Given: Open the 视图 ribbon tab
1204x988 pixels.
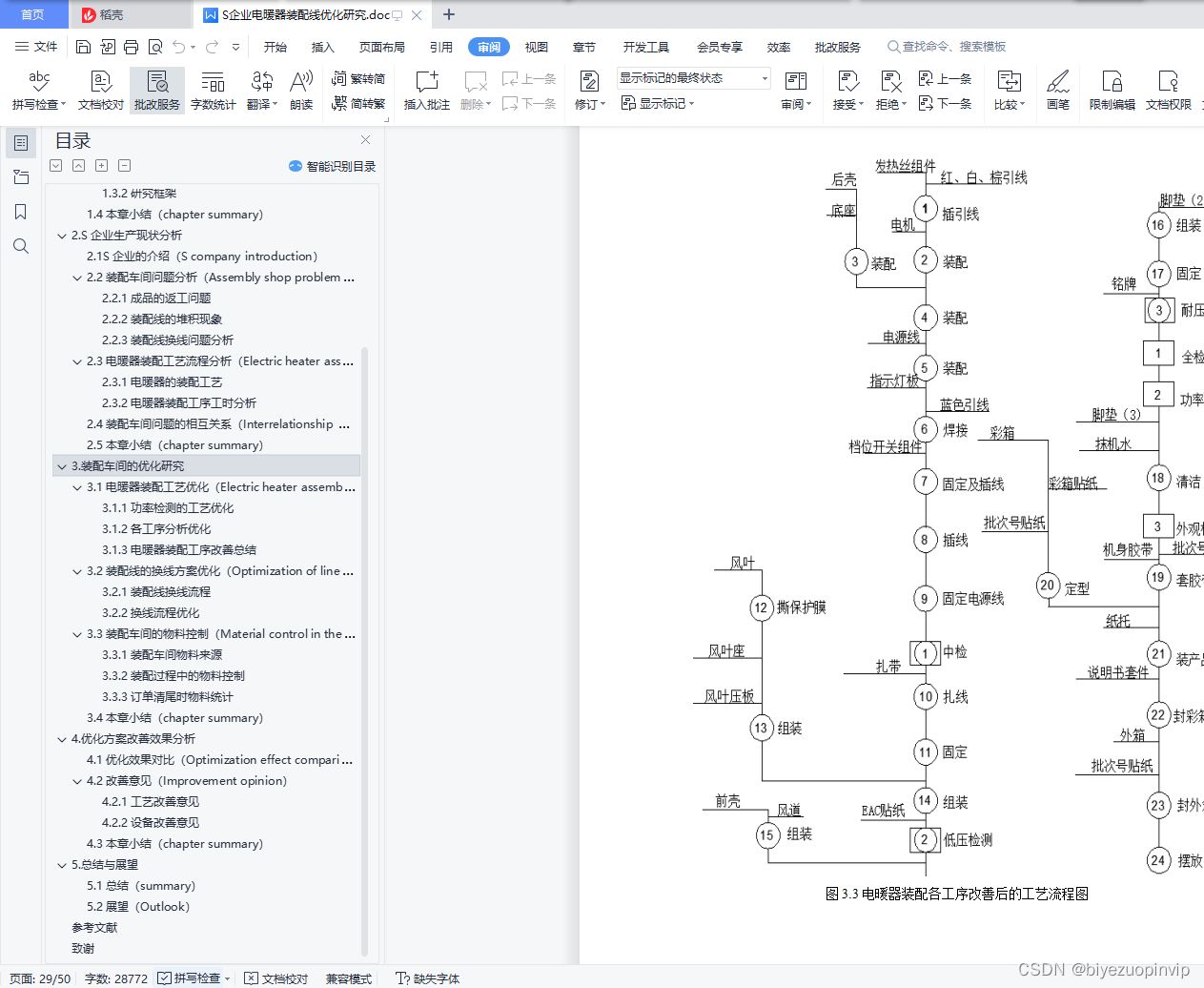Looking at the screenshot, I should (537, 47).
